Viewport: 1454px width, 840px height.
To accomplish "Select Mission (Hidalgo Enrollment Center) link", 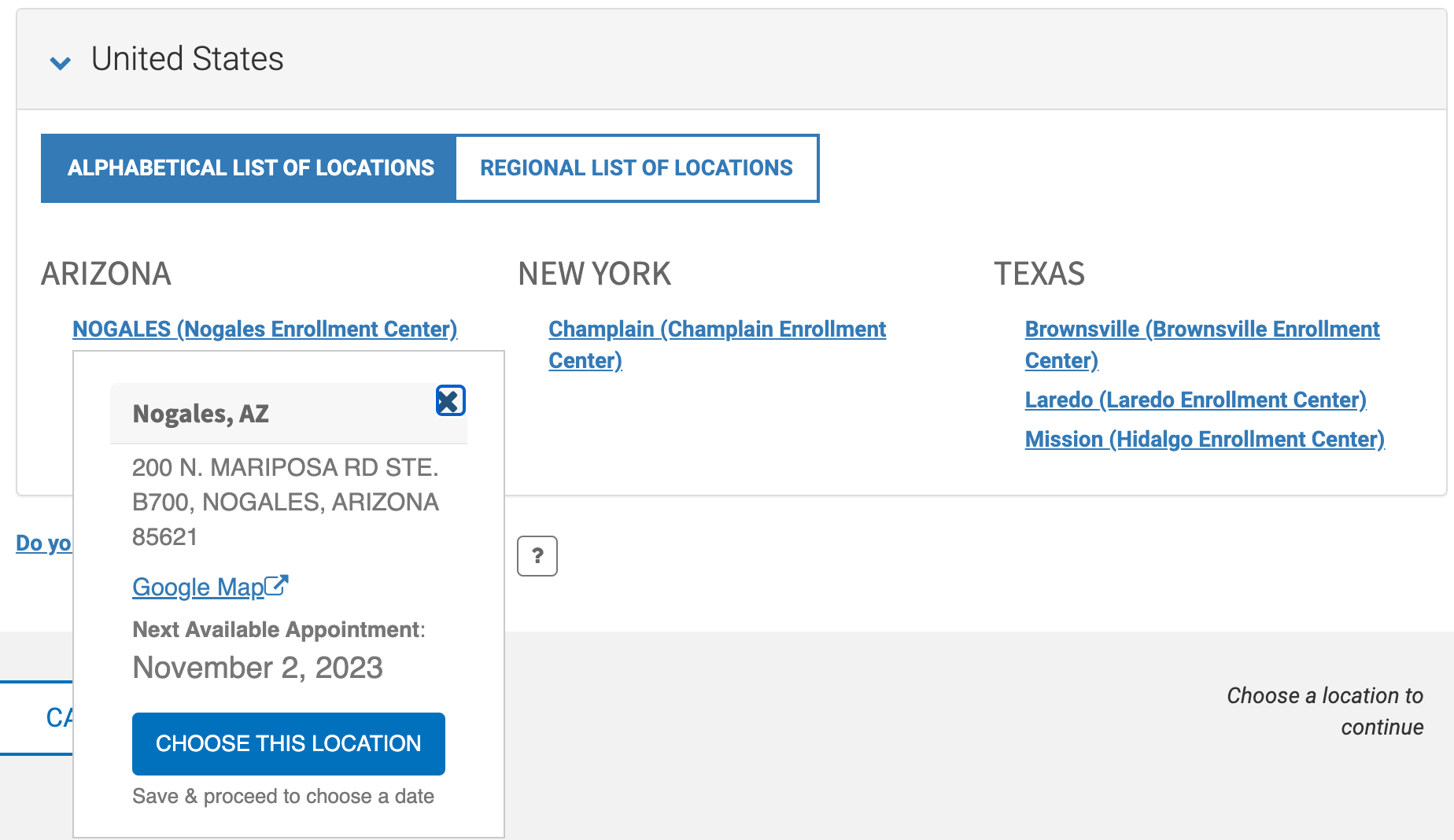I will tap(1204, 439).
